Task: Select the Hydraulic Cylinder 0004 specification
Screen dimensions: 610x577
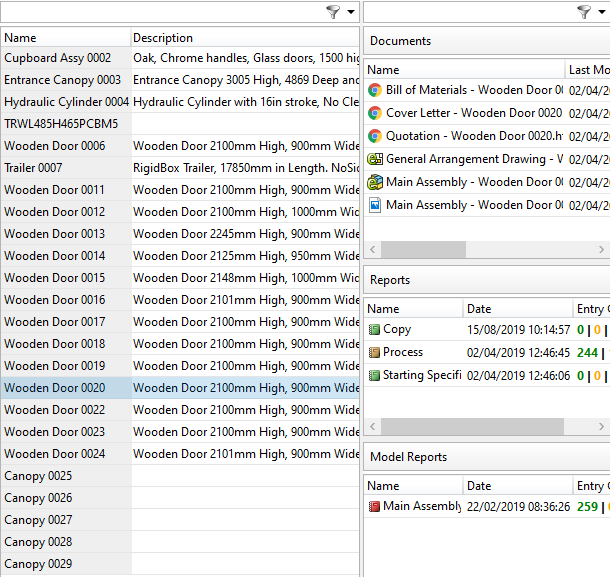Action: tap(66, 102)
